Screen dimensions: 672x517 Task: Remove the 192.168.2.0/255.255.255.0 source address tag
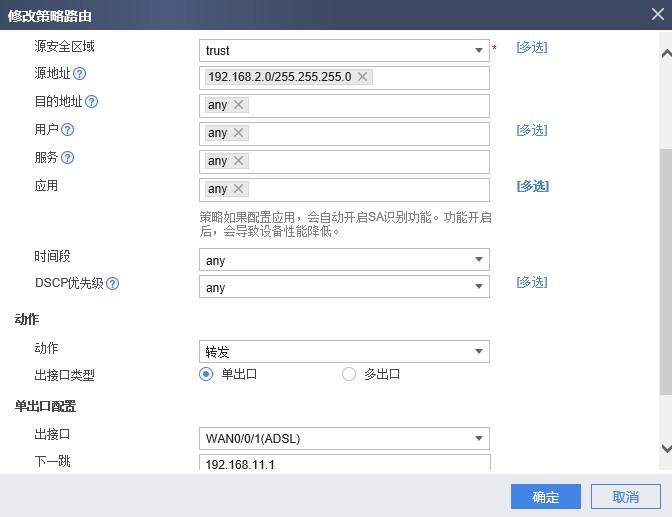(363, 77)
